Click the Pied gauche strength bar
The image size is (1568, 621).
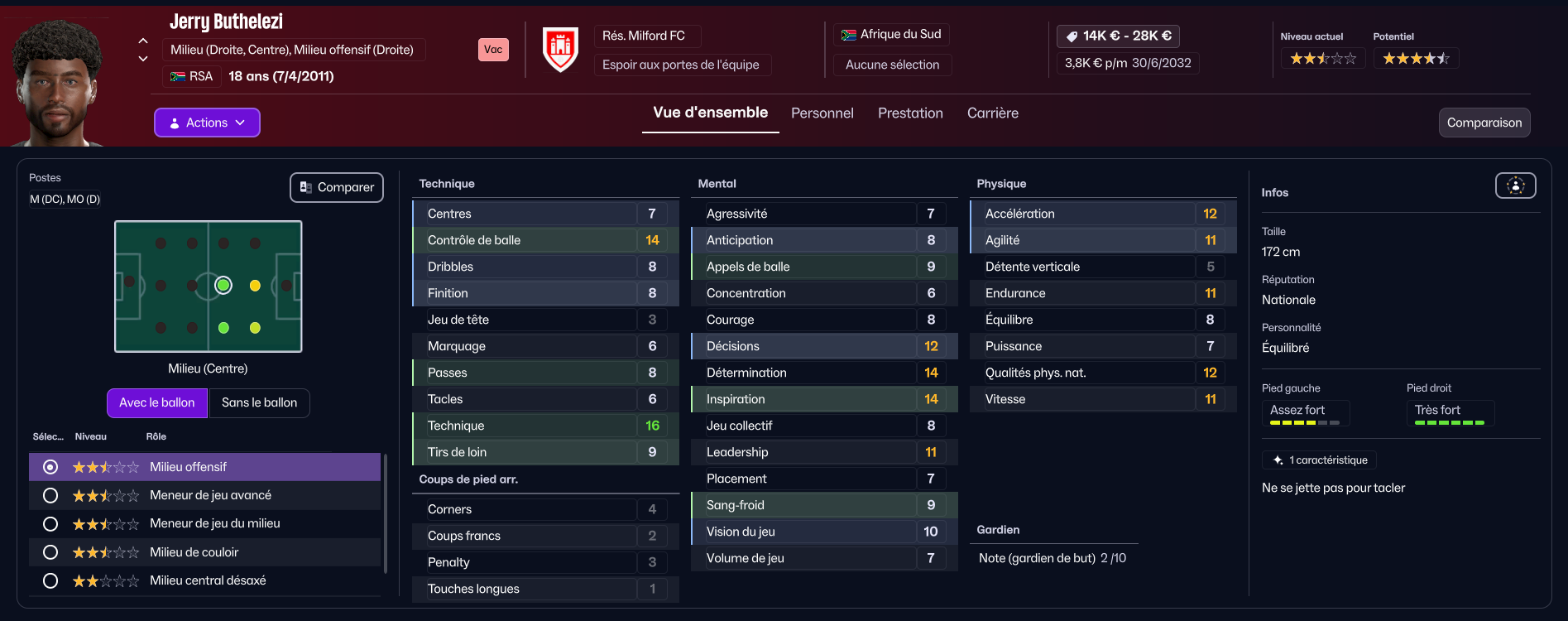[x=1305, y=423]
